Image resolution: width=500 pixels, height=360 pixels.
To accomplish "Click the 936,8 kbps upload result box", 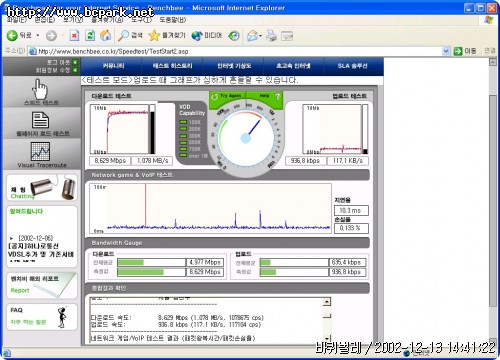I will click(x=305, y=161).
